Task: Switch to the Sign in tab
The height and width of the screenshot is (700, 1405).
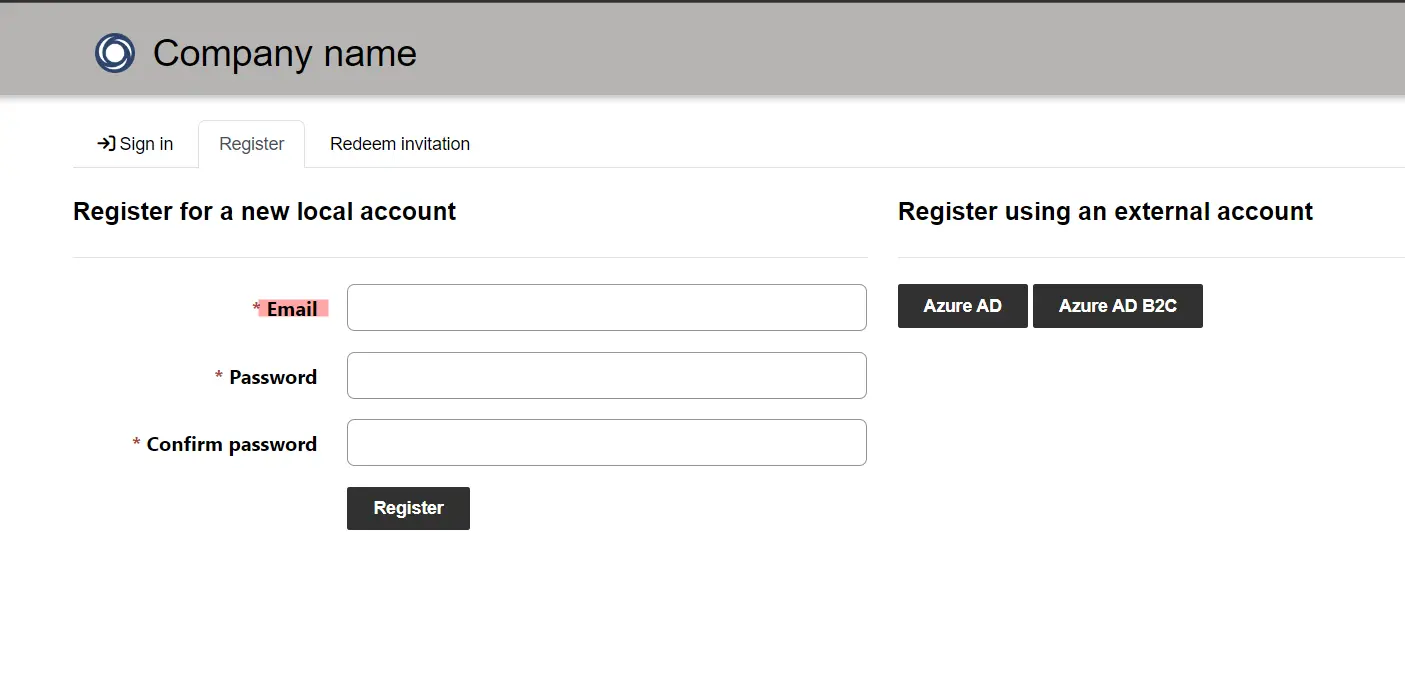Action: click(x=144, y=143)
